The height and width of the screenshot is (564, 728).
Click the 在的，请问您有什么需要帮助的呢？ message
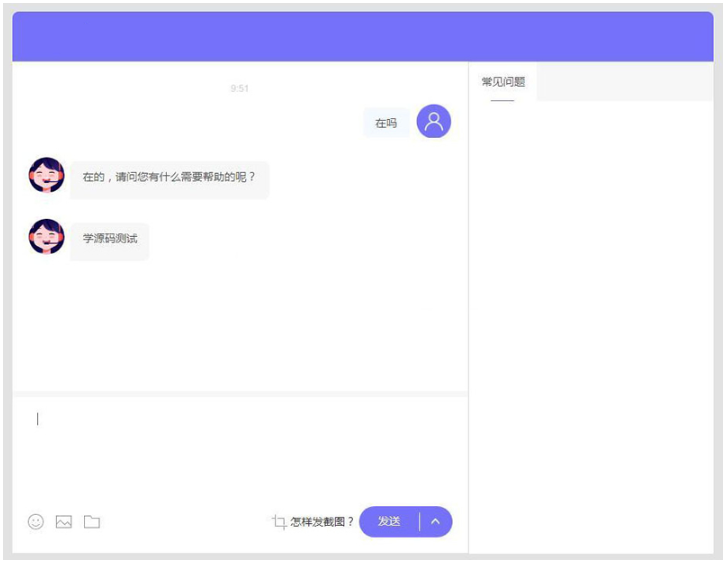[169, 178]
